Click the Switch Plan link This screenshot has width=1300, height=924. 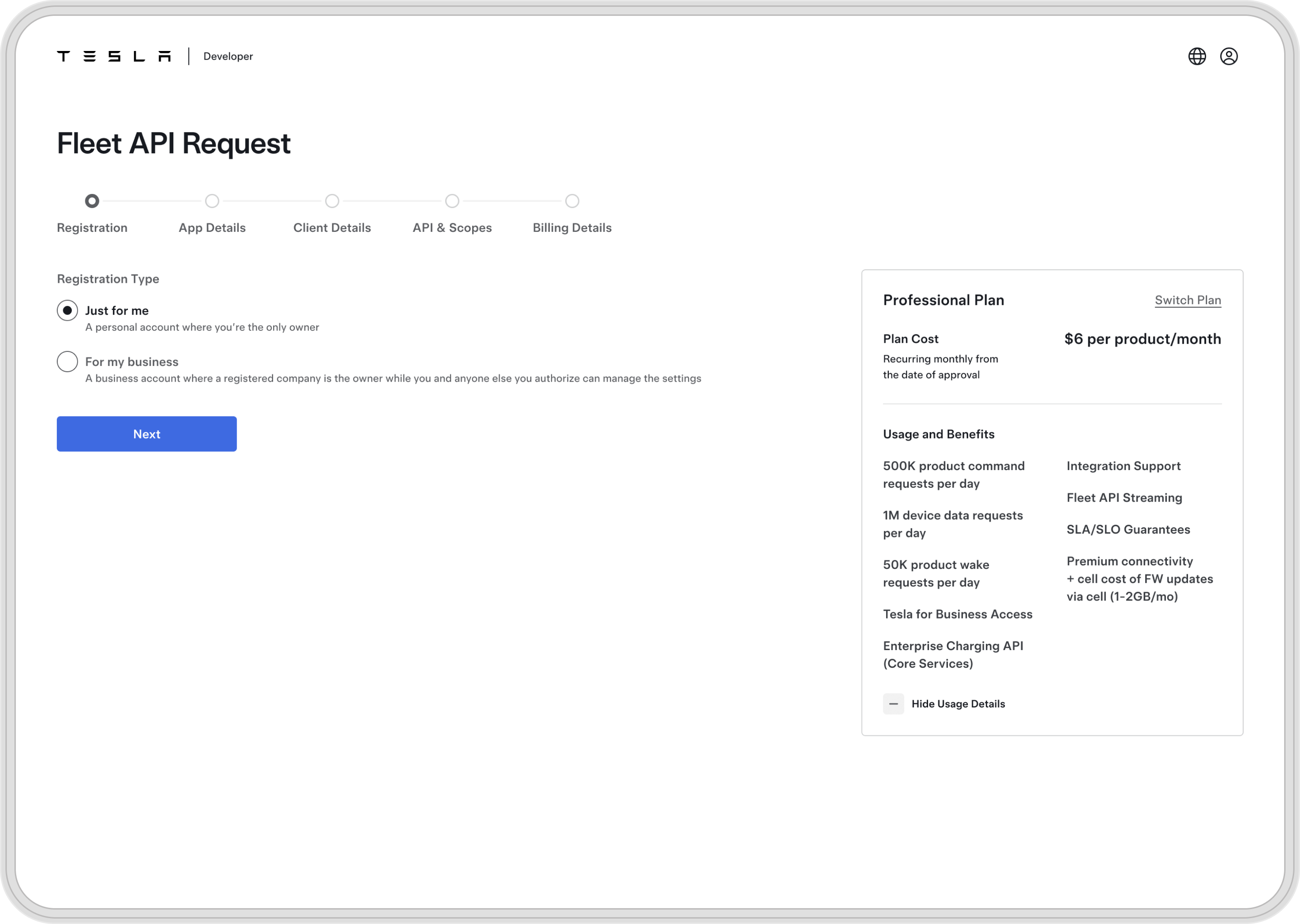[x=1188, y=300]
